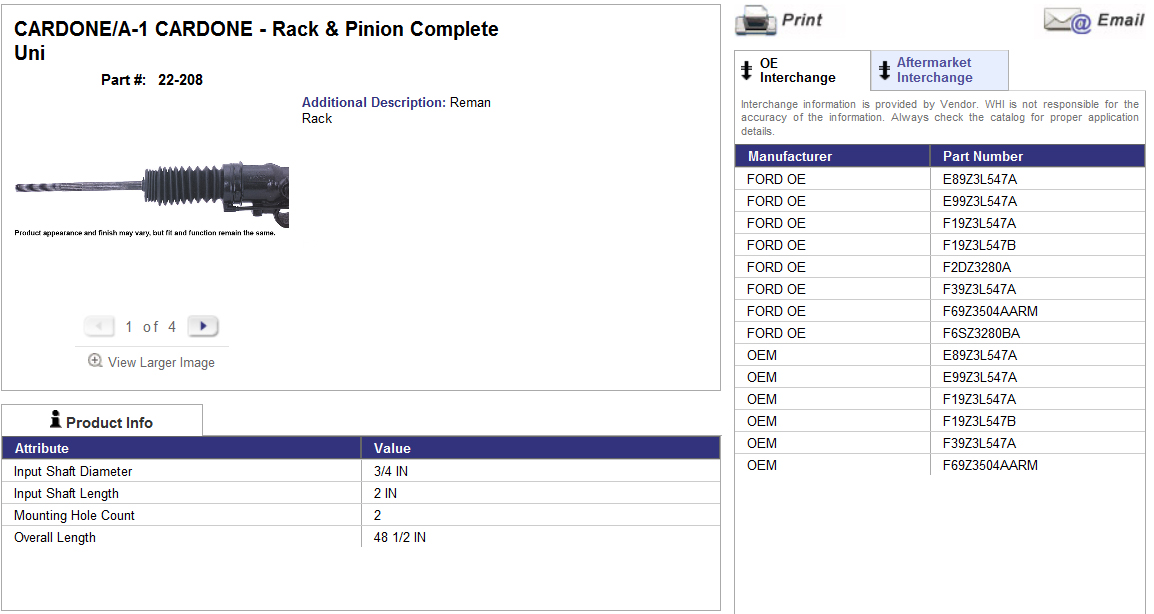This screenshot has height=614, width=1154.
Task: Click the Manufacturer column header
Action: (790, 156)
